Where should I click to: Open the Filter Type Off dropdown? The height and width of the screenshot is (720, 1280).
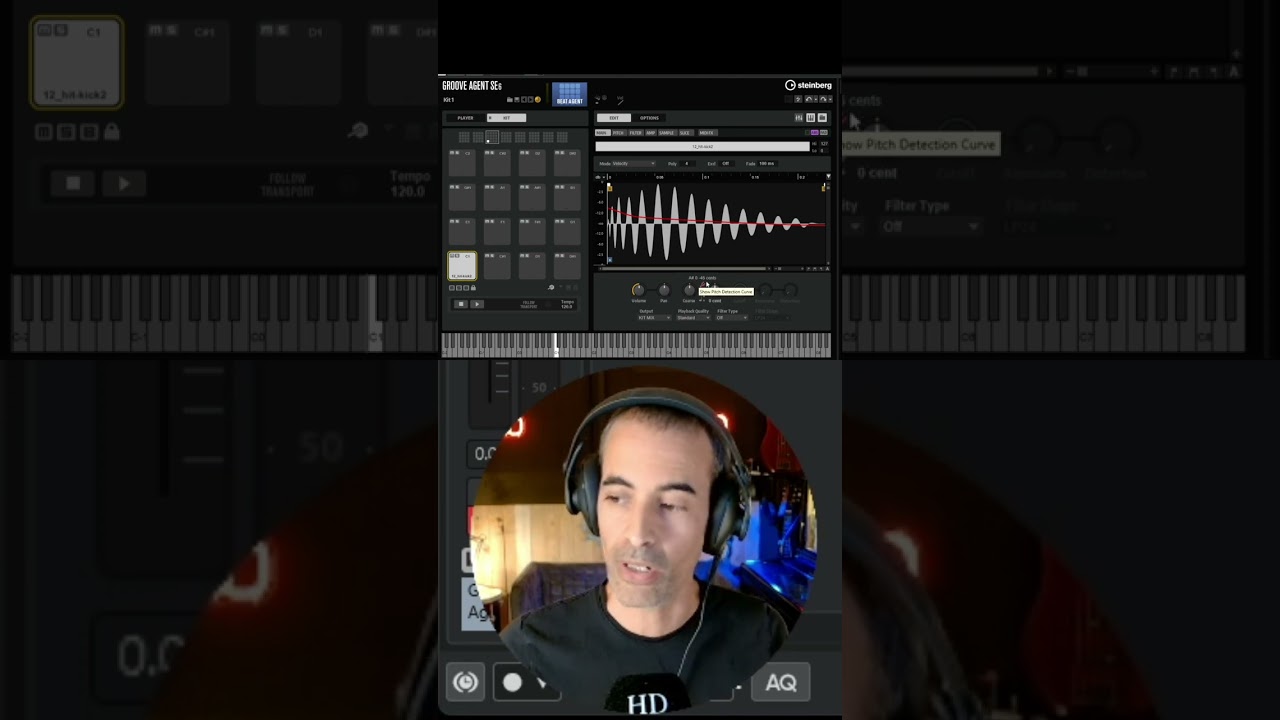click(x=732, y=317)
